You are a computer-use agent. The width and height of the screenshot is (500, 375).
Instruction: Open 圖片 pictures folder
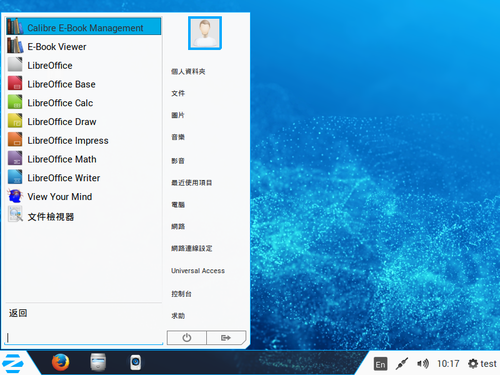pyautogui.click(x=178, y=115)
